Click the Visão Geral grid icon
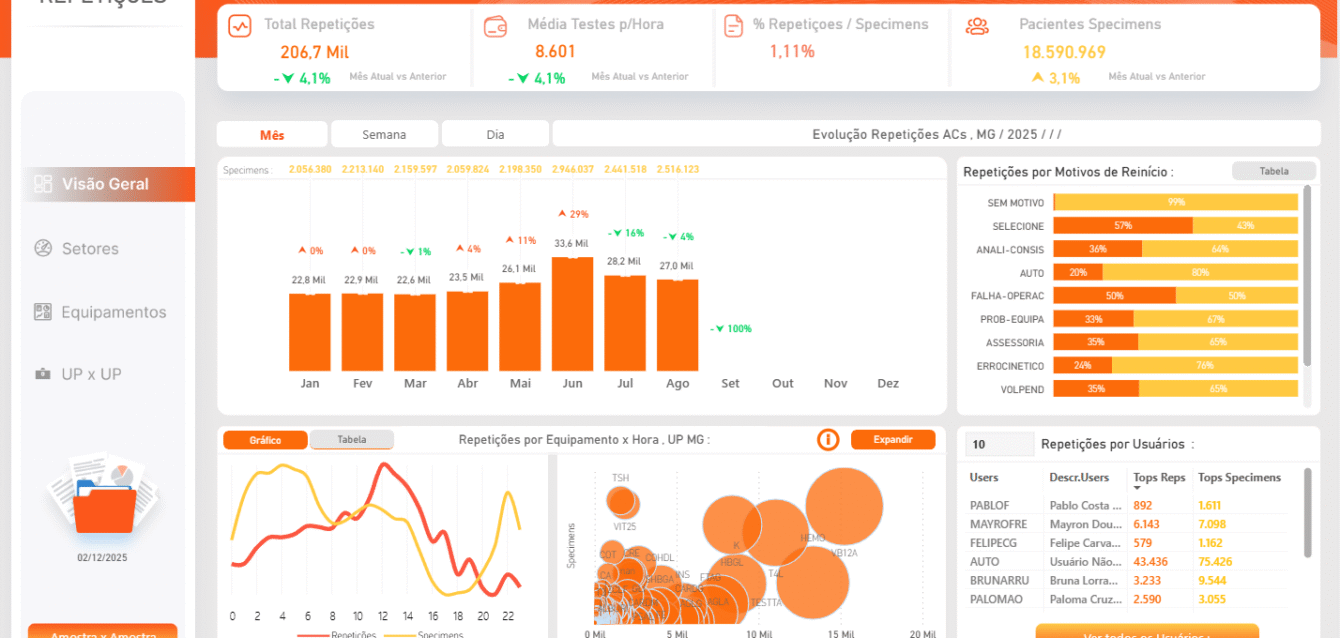 (43, 184)
